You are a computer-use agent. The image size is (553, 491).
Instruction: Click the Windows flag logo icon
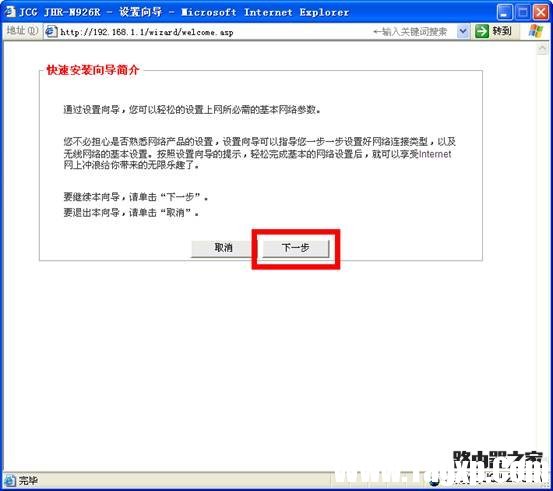click(x=535, y=31)
